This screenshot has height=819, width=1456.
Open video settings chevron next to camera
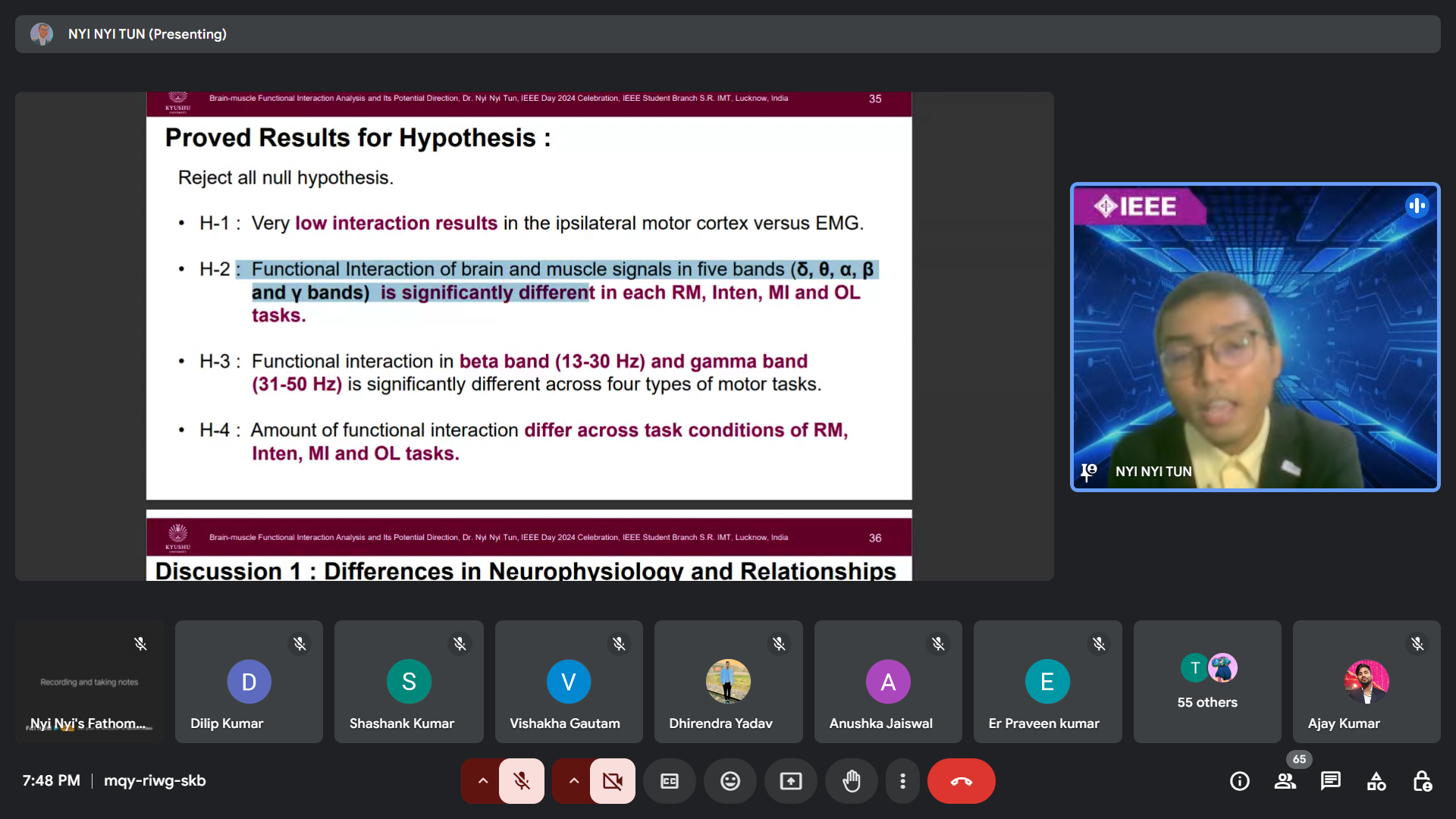[x=573, y=781]
